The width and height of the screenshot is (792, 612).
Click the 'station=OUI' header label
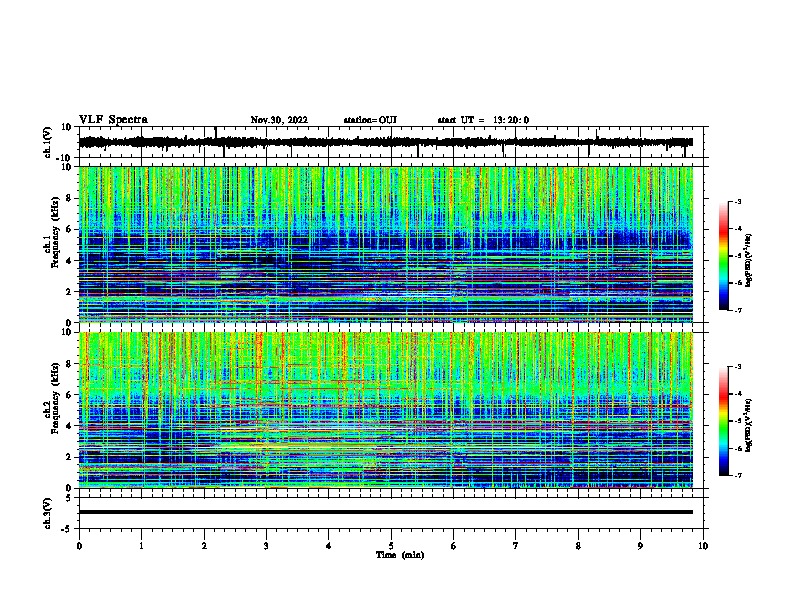coord(370,120)
